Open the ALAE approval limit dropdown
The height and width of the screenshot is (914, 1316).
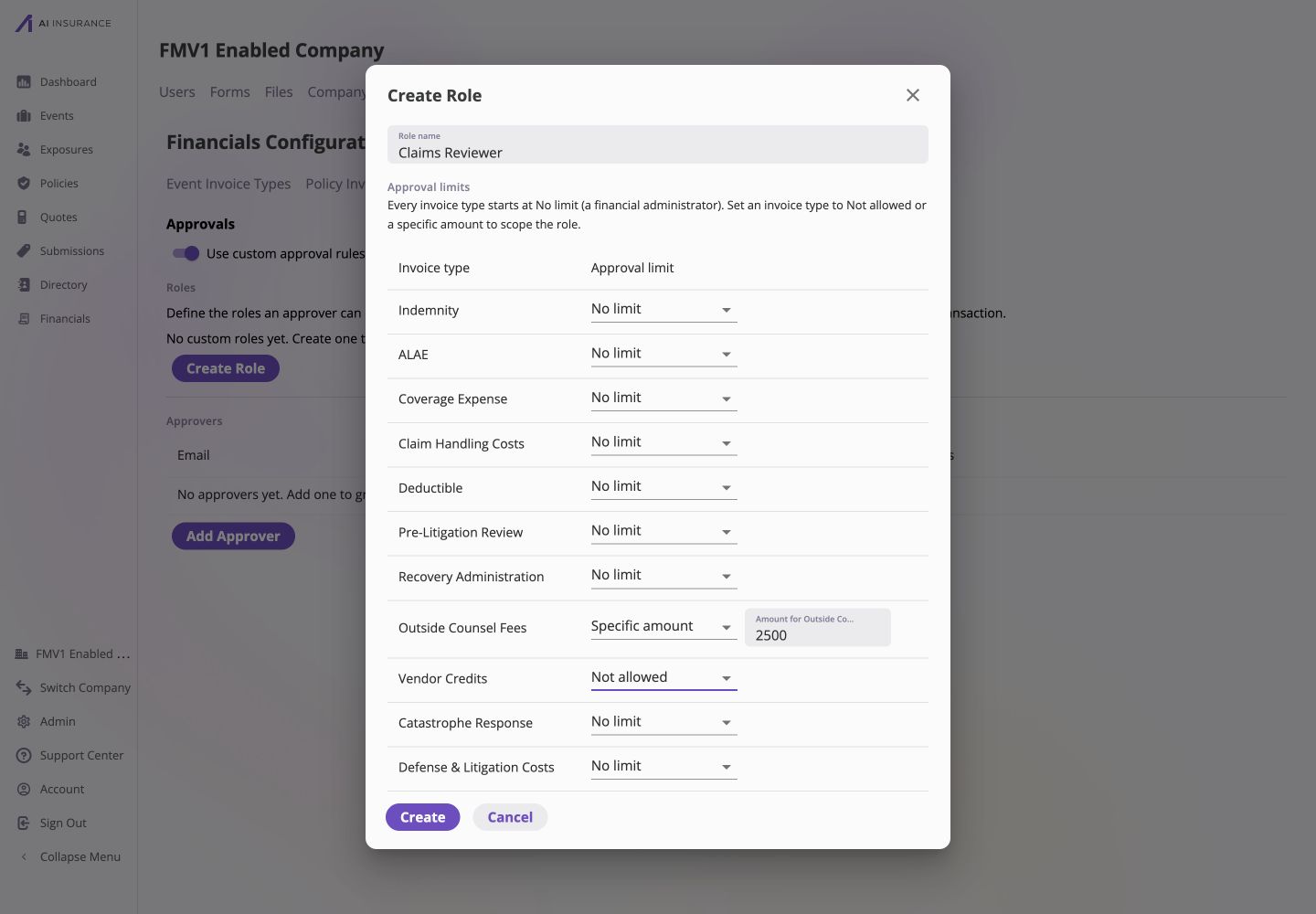(663, 354)
